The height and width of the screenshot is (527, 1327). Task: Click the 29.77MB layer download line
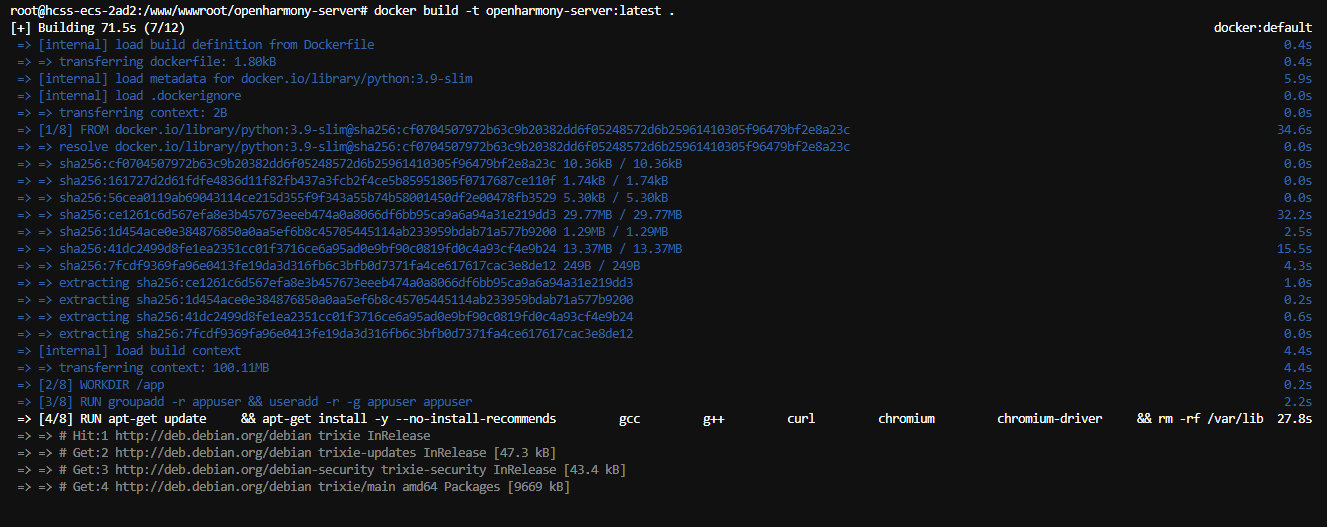pos(370,215)
